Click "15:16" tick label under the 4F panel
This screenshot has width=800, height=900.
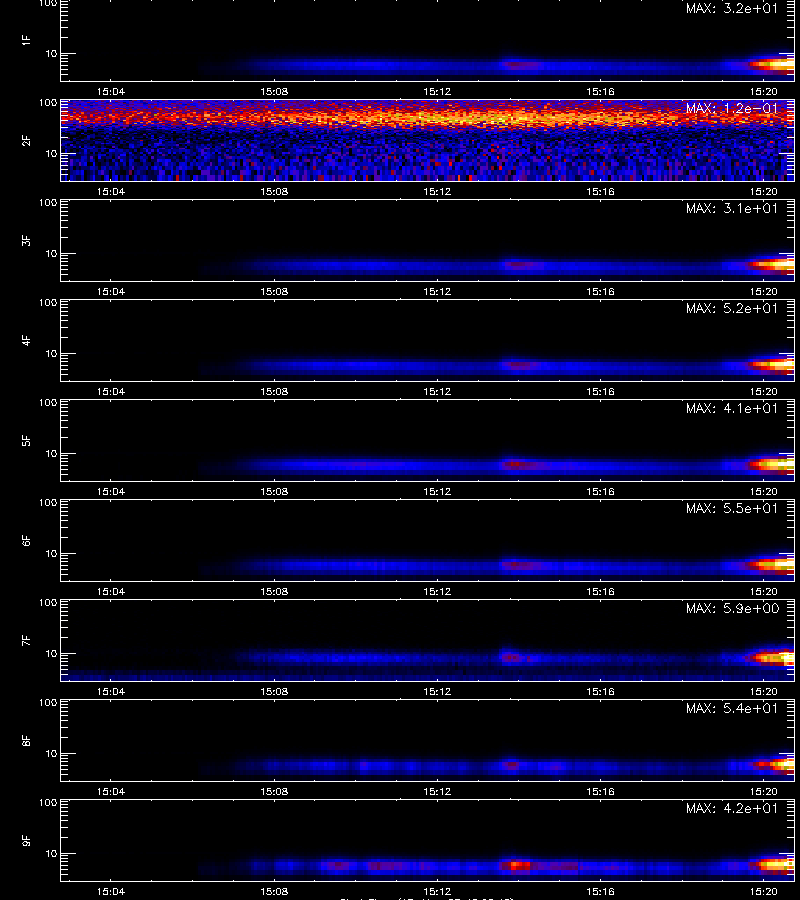[600, 391]
